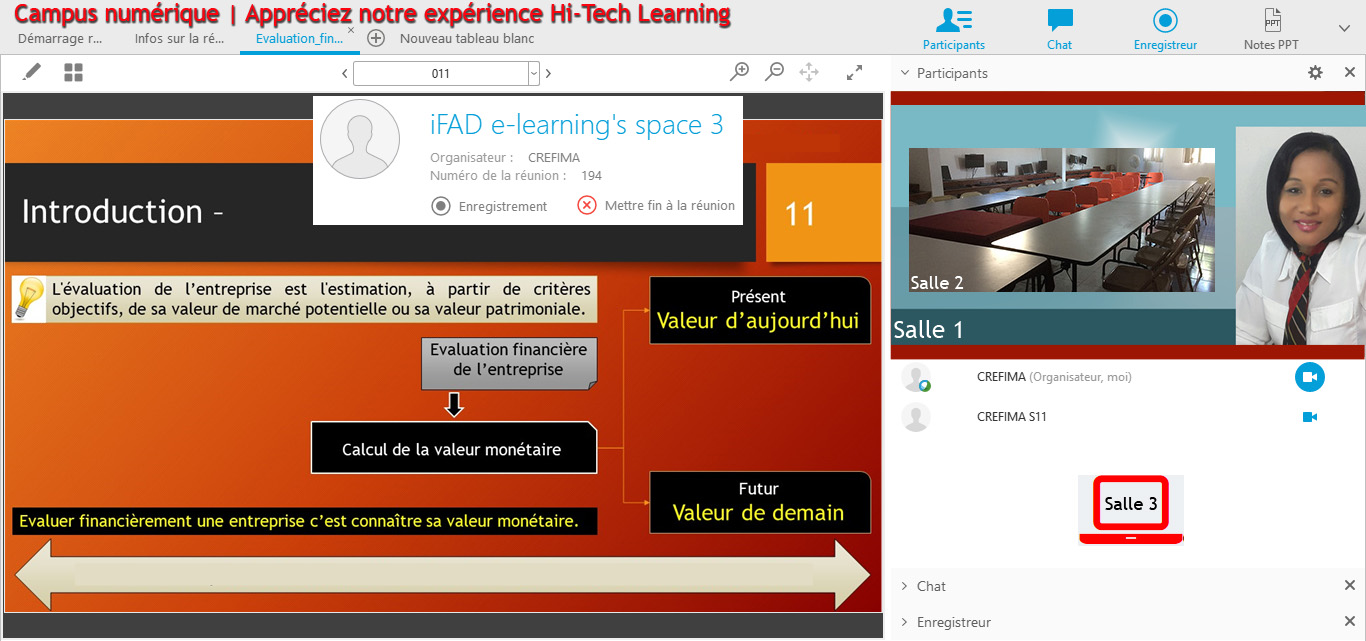Click the Salle 2 video thumbnail
The height and width of the screenshot is (641, 1366).
(1061, 220)
